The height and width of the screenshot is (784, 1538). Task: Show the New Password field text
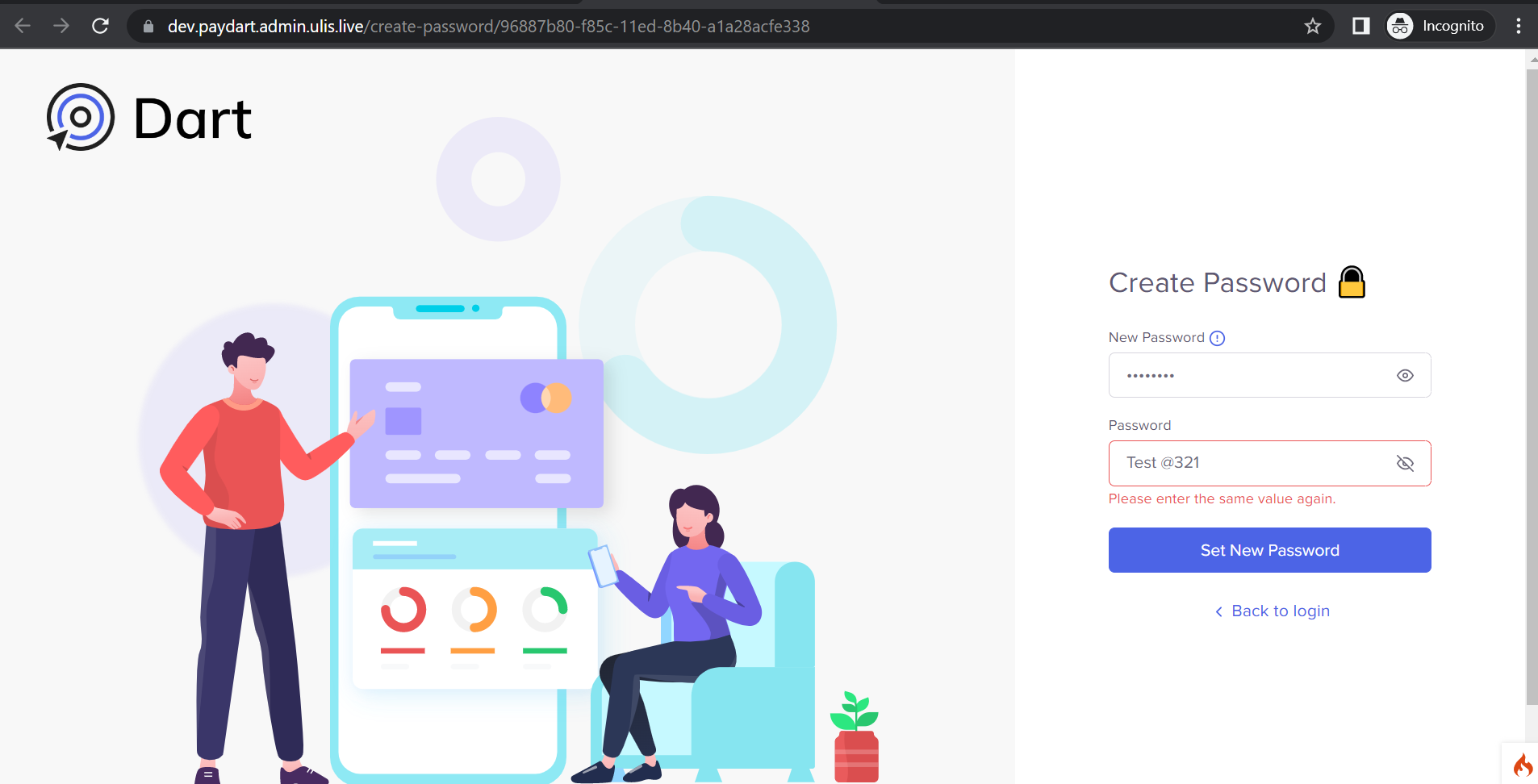pyautogui.click(x=1405, y=376)
